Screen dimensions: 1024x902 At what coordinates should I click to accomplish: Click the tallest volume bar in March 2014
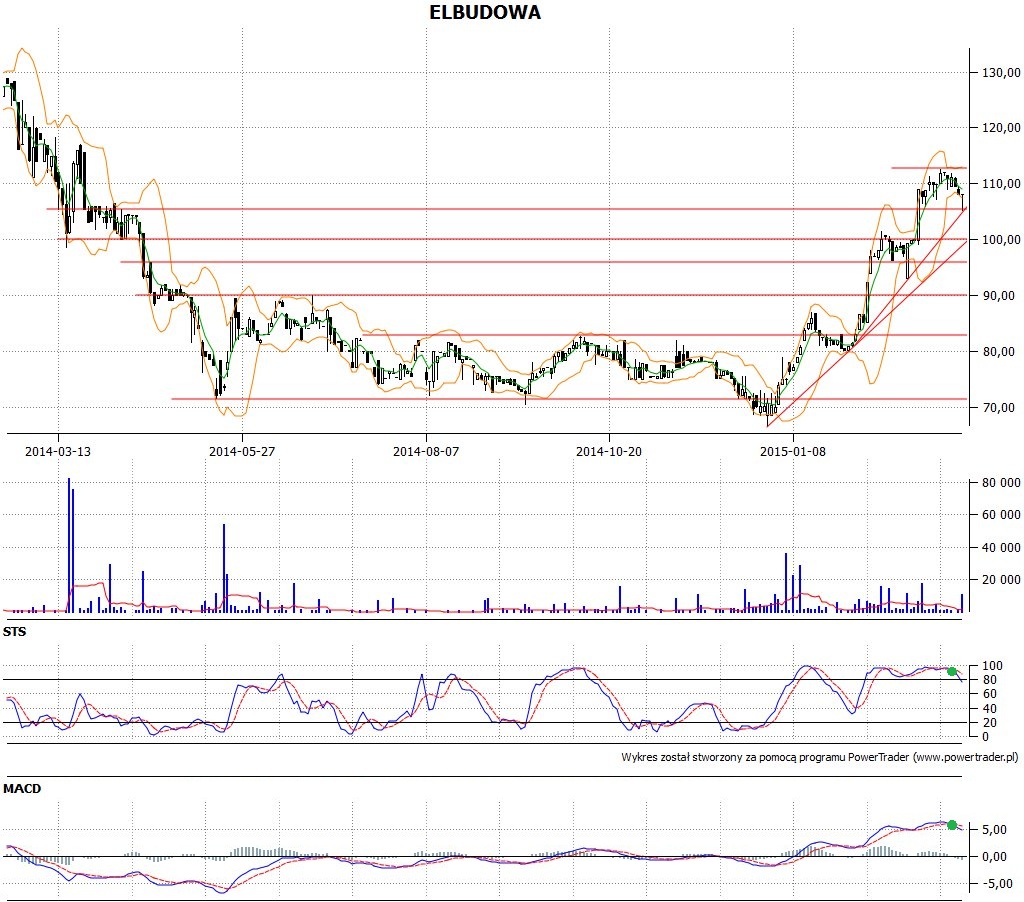[69, 545]
